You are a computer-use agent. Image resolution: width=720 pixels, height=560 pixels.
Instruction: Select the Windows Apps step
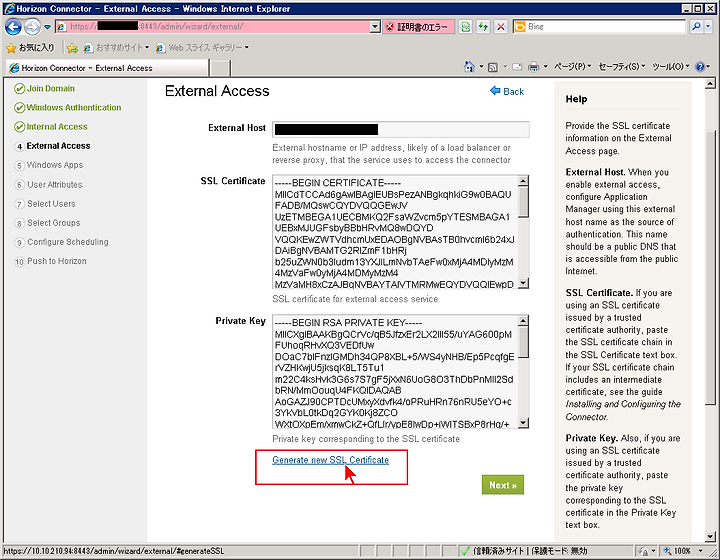coord(49,165)
